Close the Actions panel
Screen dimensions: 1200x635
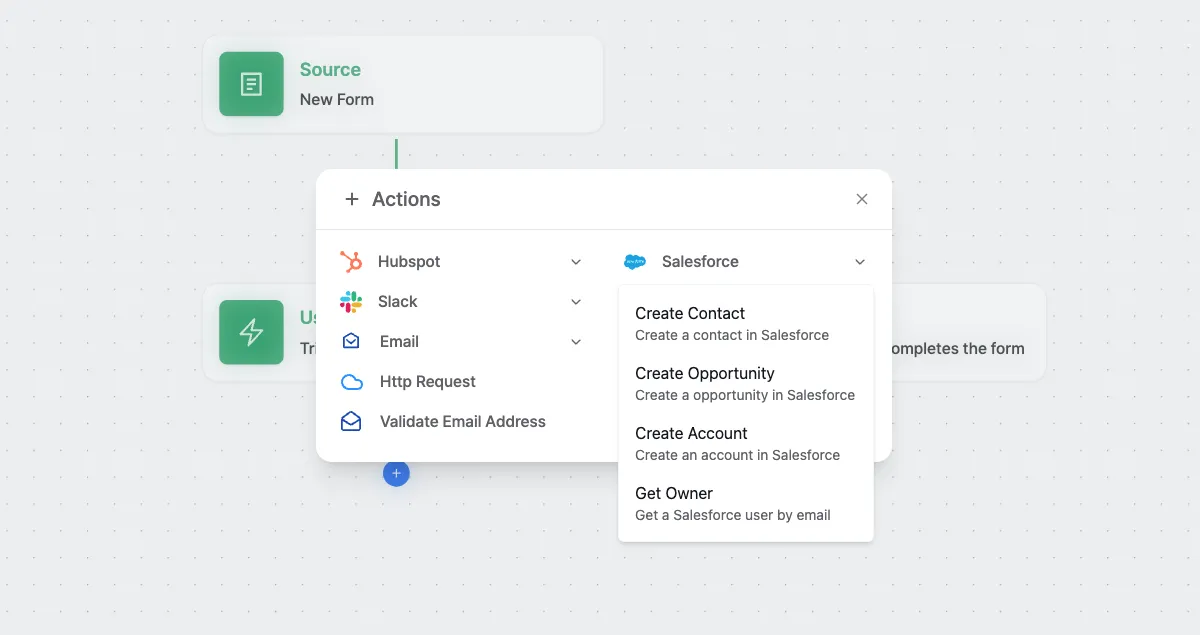tap(861, 198)
